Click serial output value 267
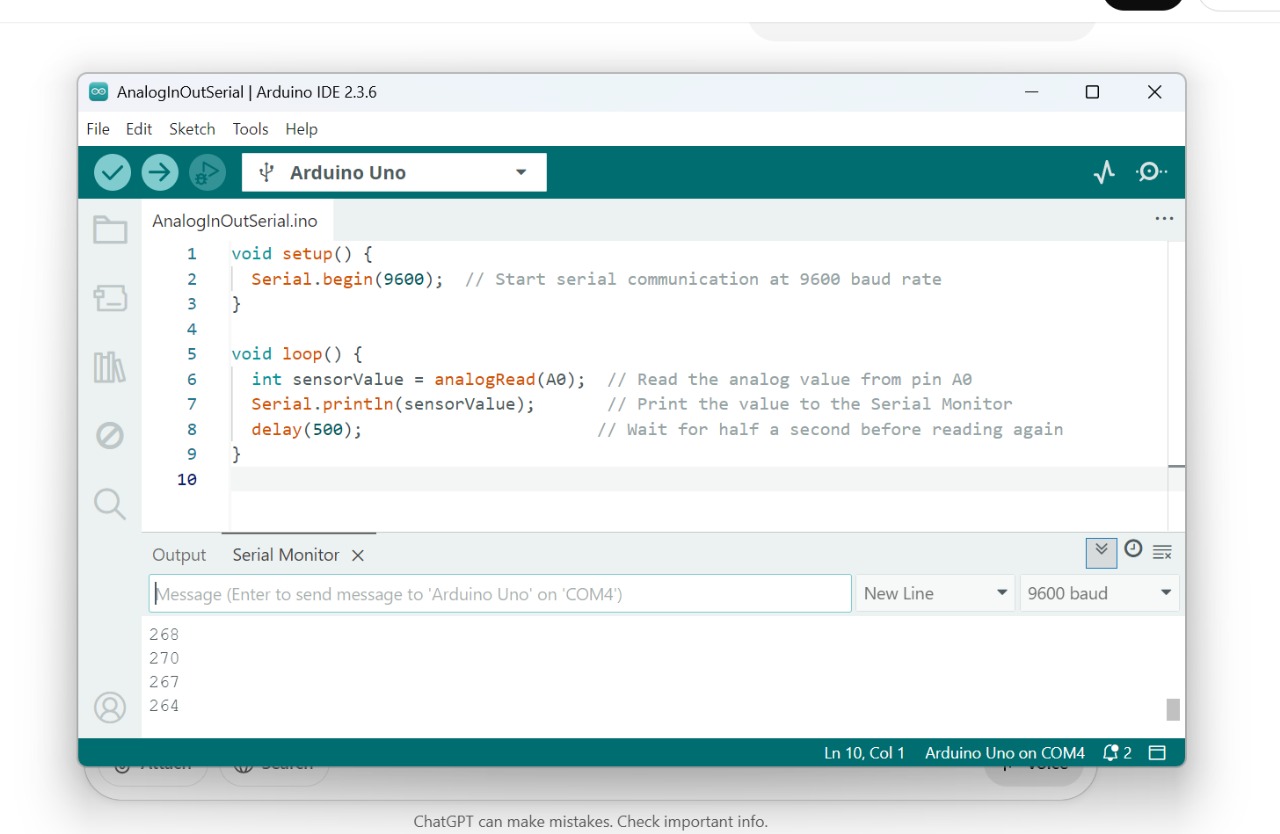The width and height of the screenshot is (1280, 834). (x=164, y=682)
